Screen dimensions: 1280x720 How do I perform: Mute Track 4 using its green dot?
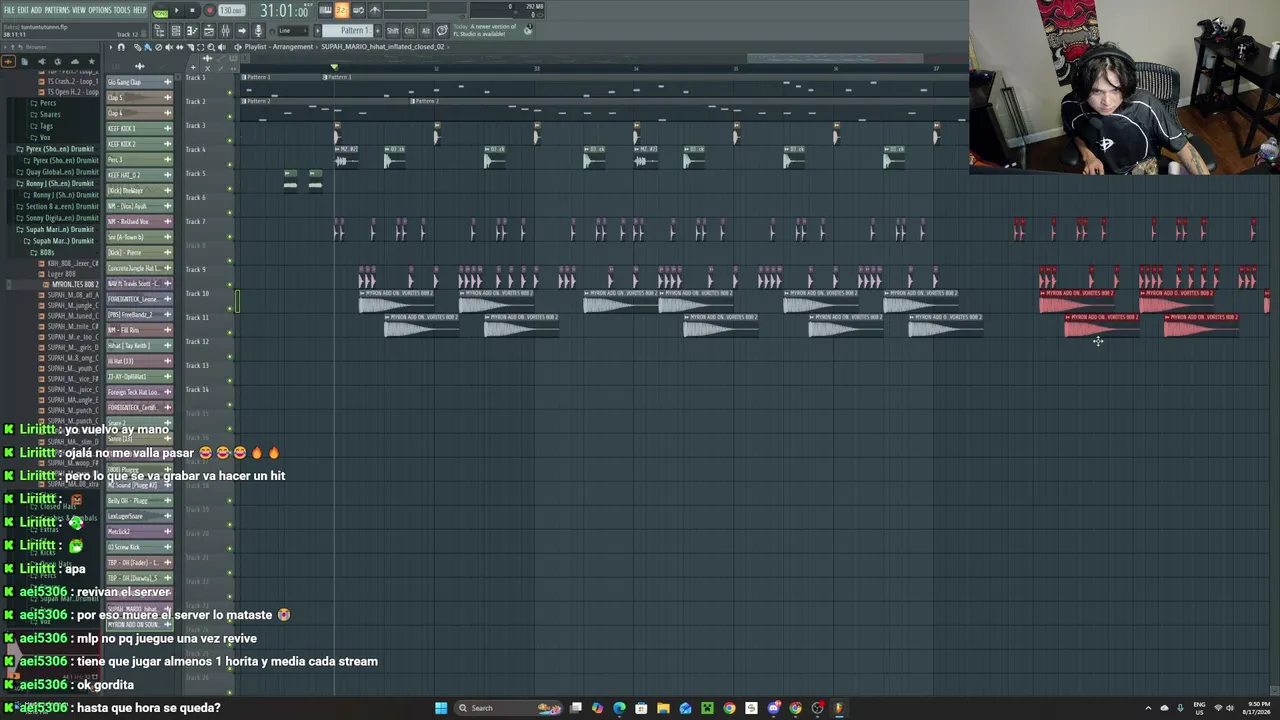coord(230,165)
